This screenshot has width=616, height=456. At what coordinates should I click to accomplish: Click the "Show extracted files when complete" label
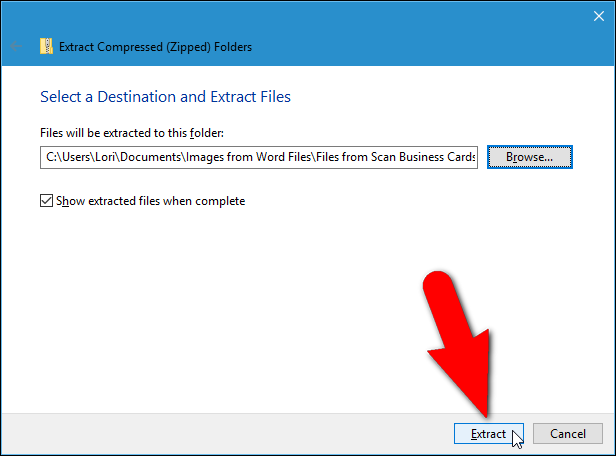(x=150, y=201)
